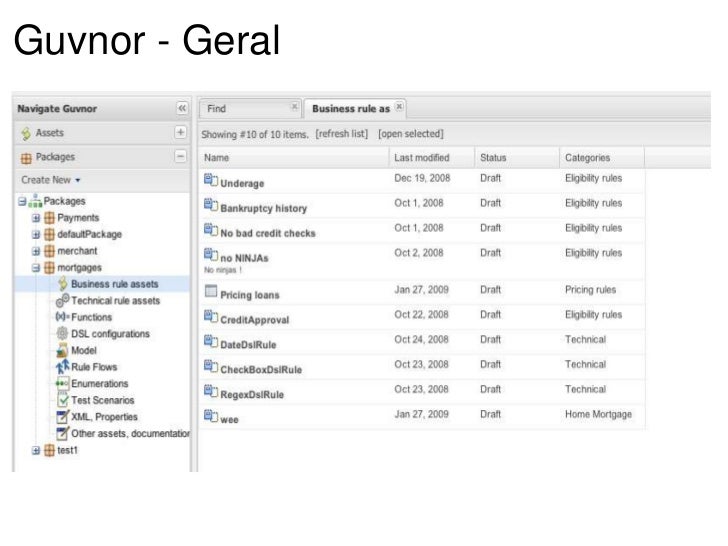Click the Model icon
Viewport: 728px width, 546px height.
[x=62, y=350]
